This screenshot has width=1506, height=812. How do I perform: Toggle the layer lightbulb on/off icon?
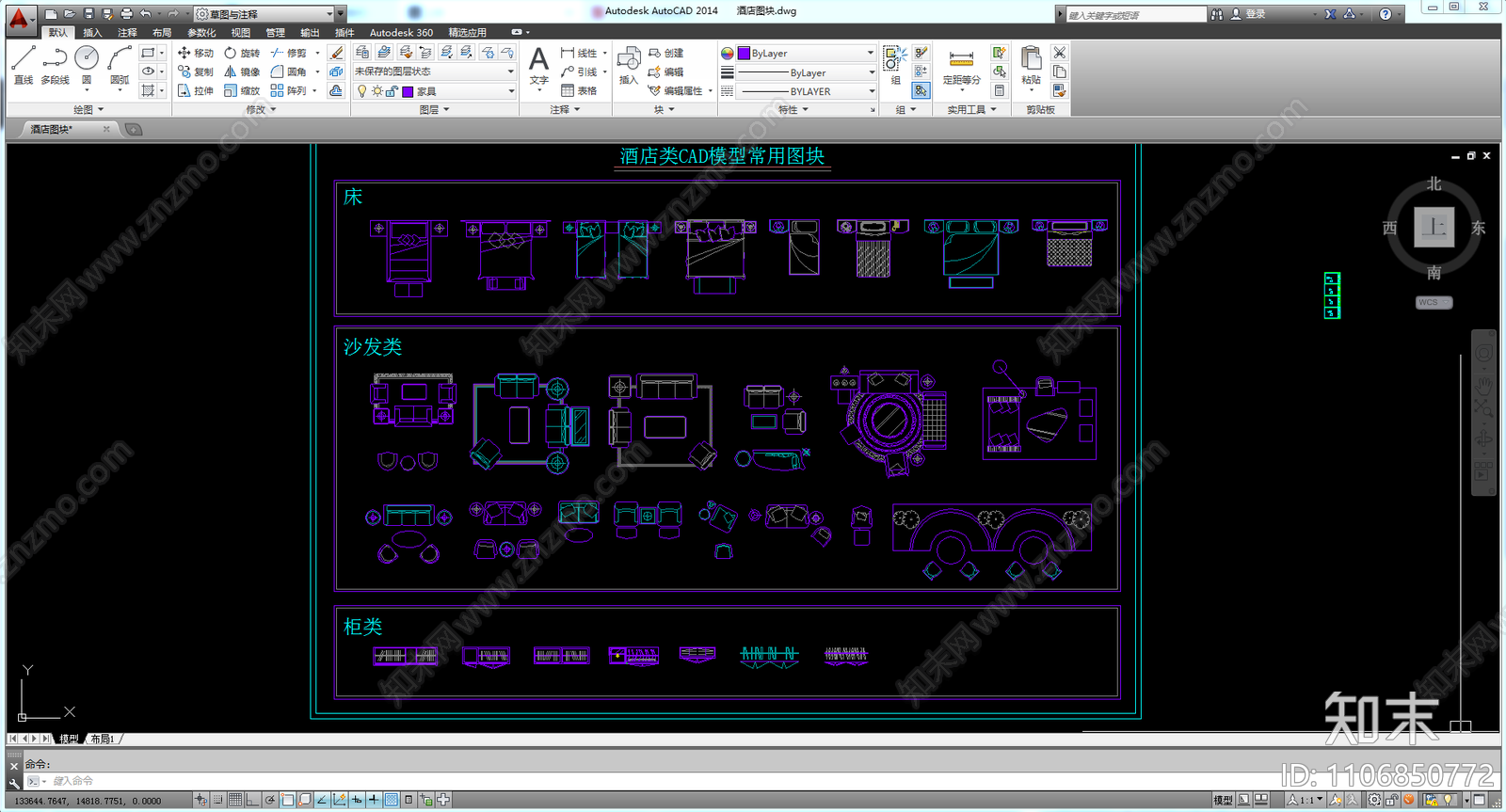point(361,91)
